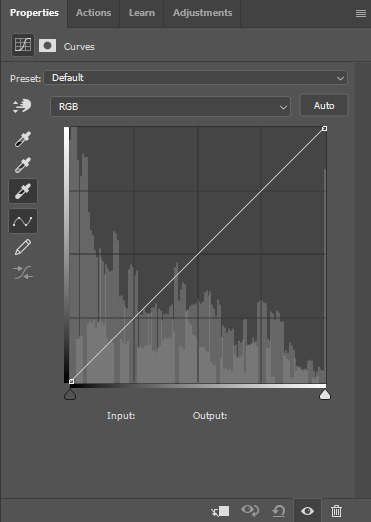Reset to adjustment defaults button
The width and height of the screenshot is (371, 522).
pos(279,511)
